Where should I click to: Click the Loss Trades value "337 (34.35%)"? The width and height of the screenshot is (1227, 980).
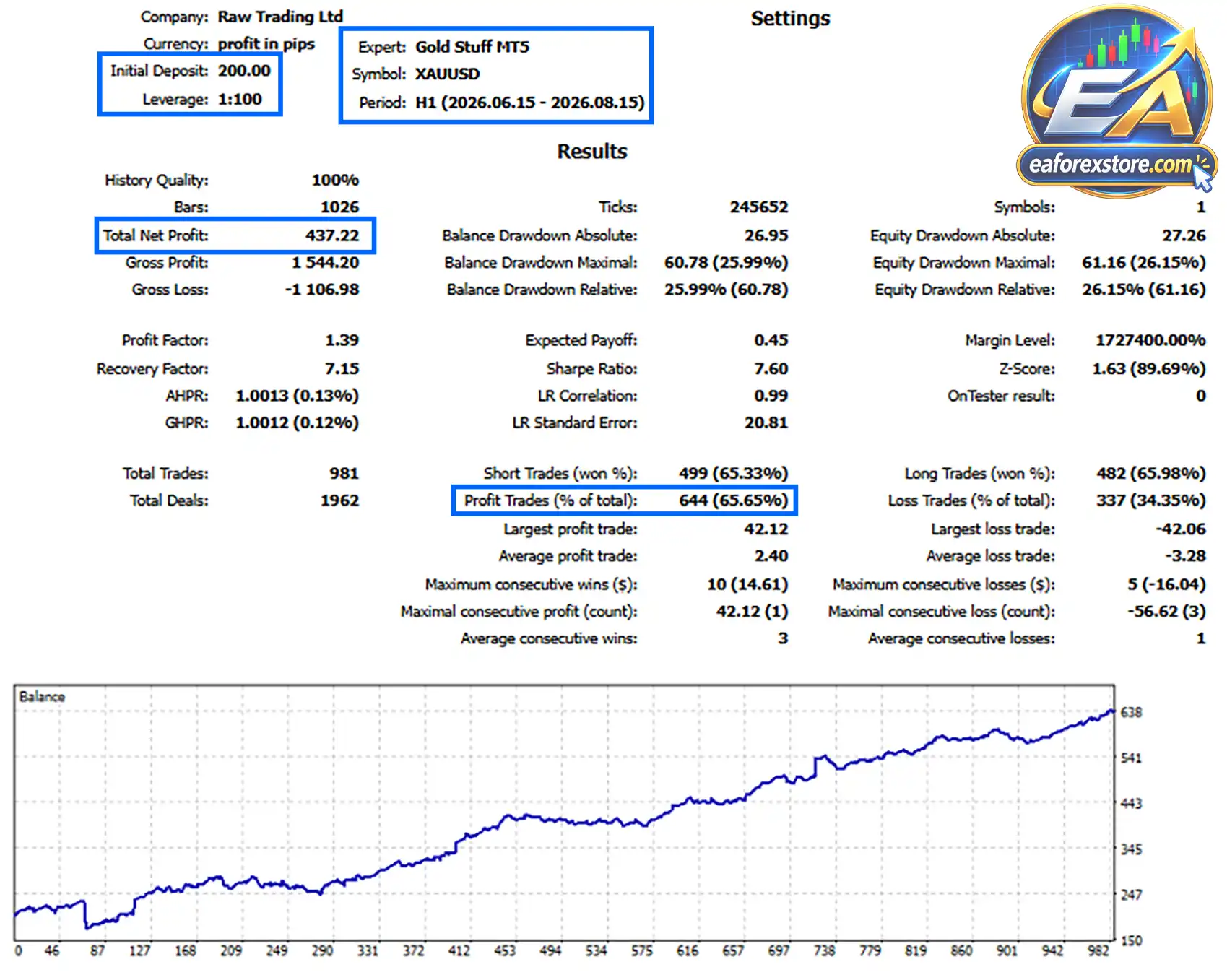coord(1150,500)
